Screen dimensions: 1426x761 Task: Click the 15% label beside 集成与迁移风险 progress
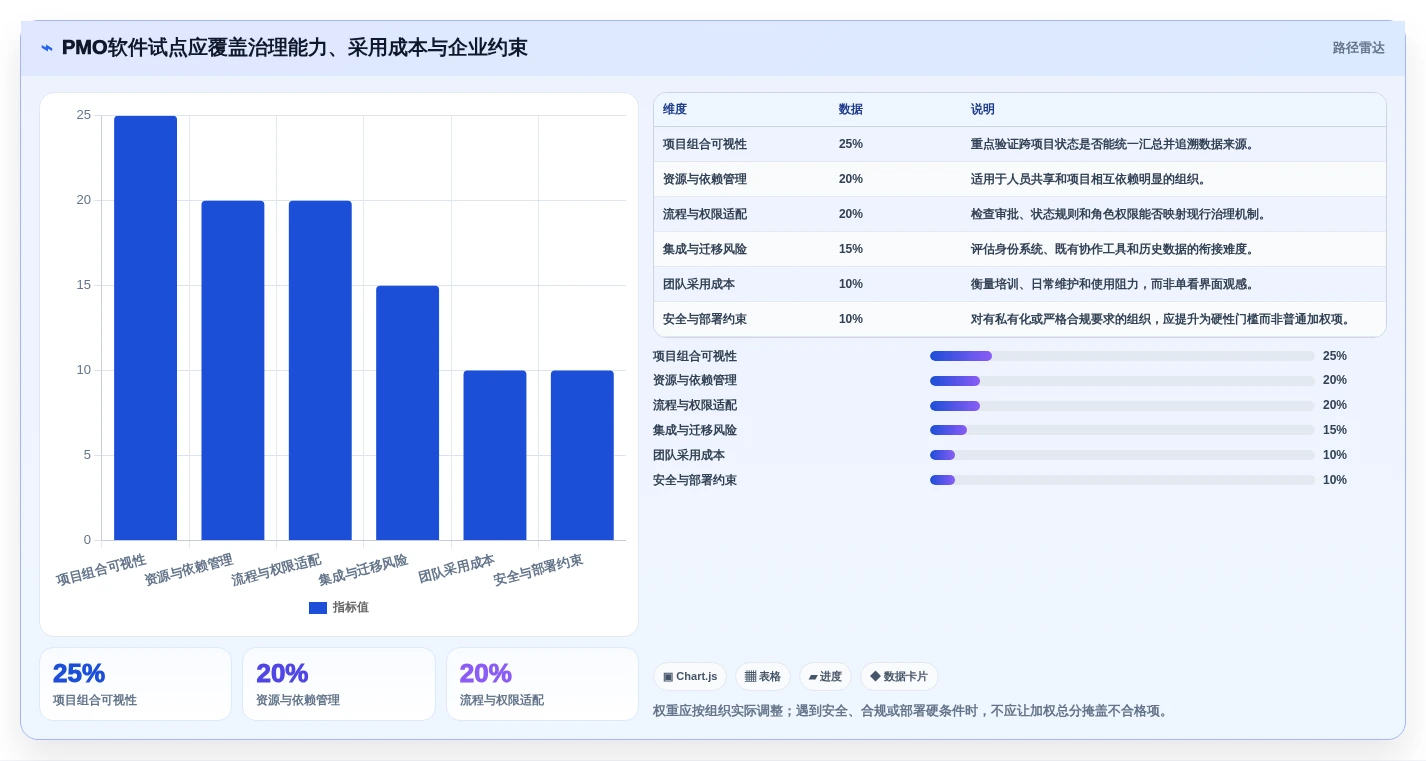[1335, 430]
